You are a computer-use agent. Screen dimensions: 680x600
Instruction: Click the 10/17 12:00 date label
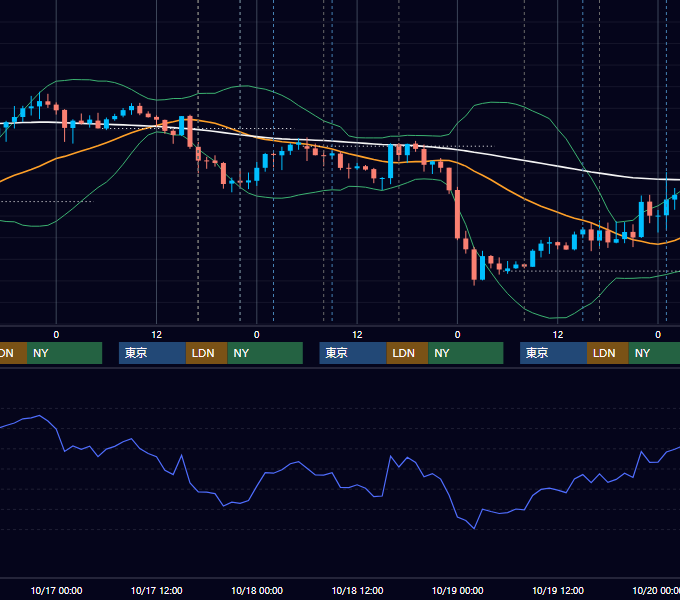coord(157,590)
